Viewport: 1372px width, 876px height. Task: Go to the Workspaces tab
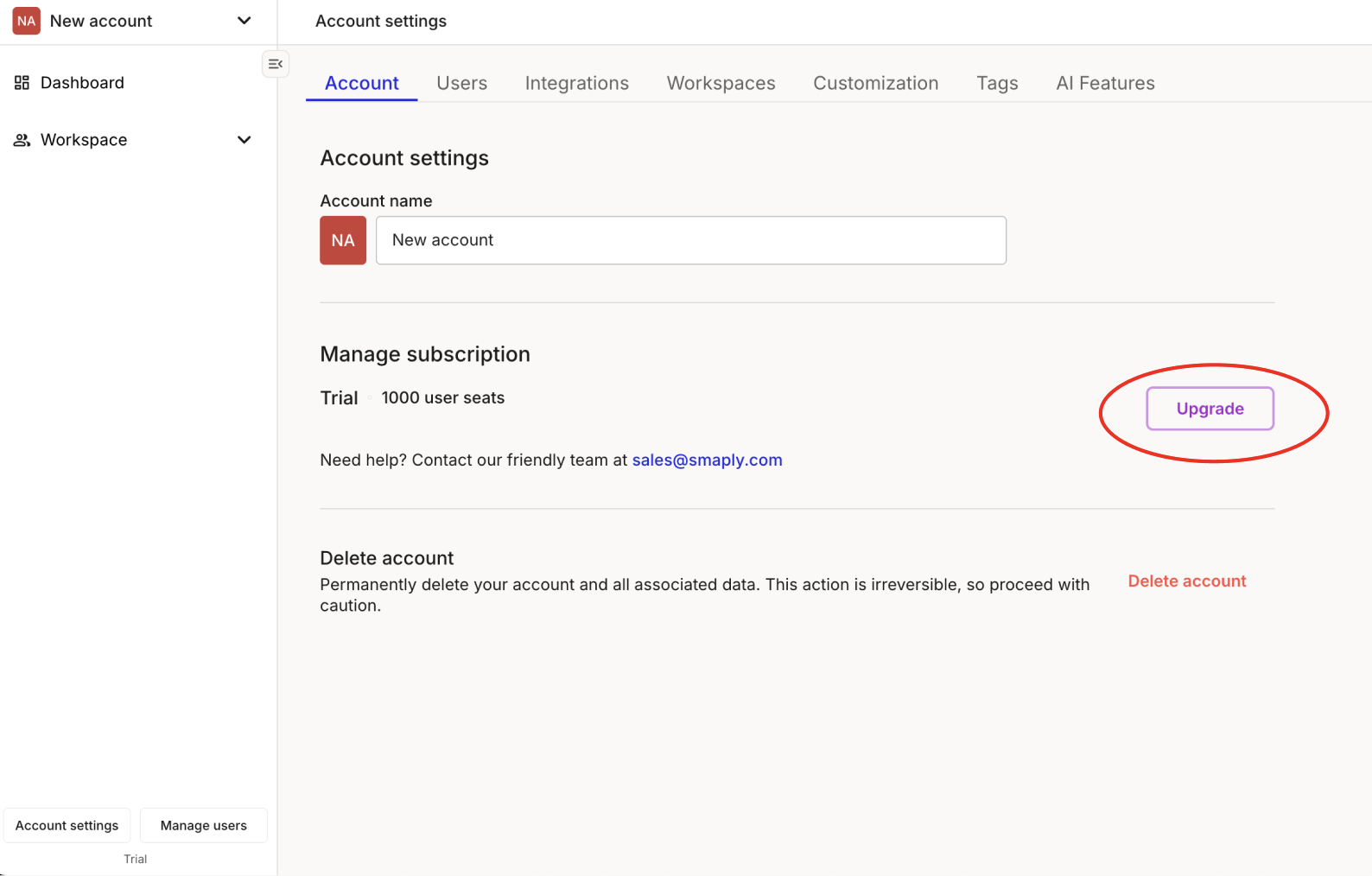(x=721, y=83)
